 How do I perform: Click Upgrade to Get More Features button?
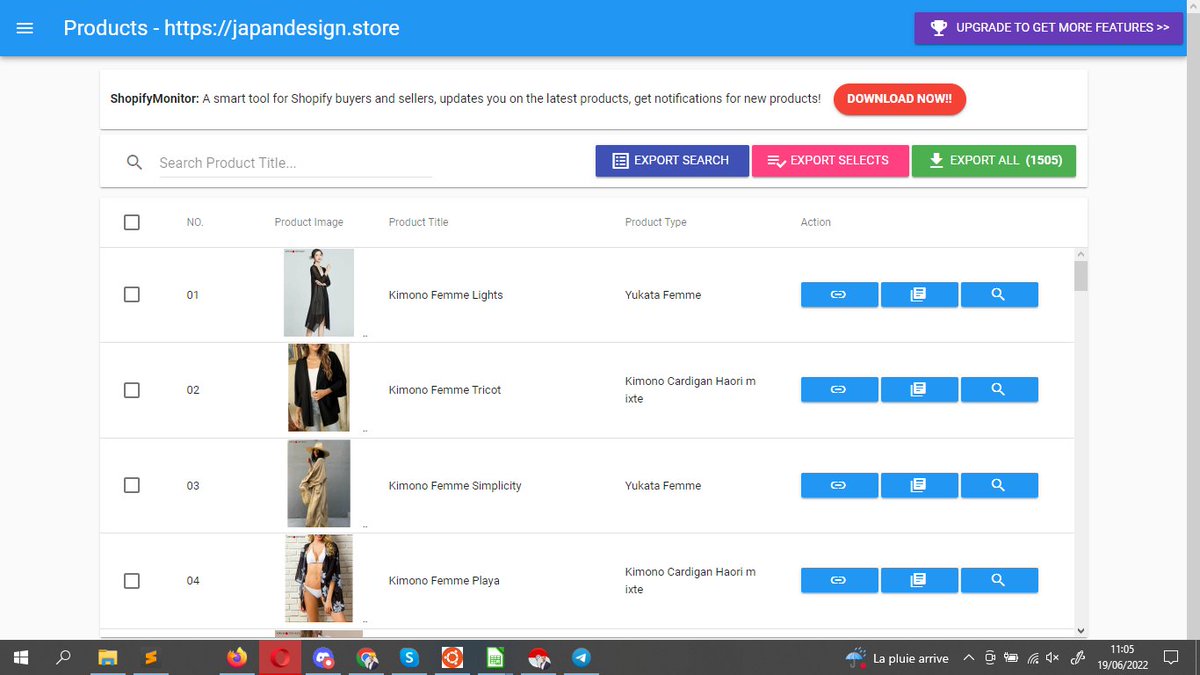(x=1049, y=28)
